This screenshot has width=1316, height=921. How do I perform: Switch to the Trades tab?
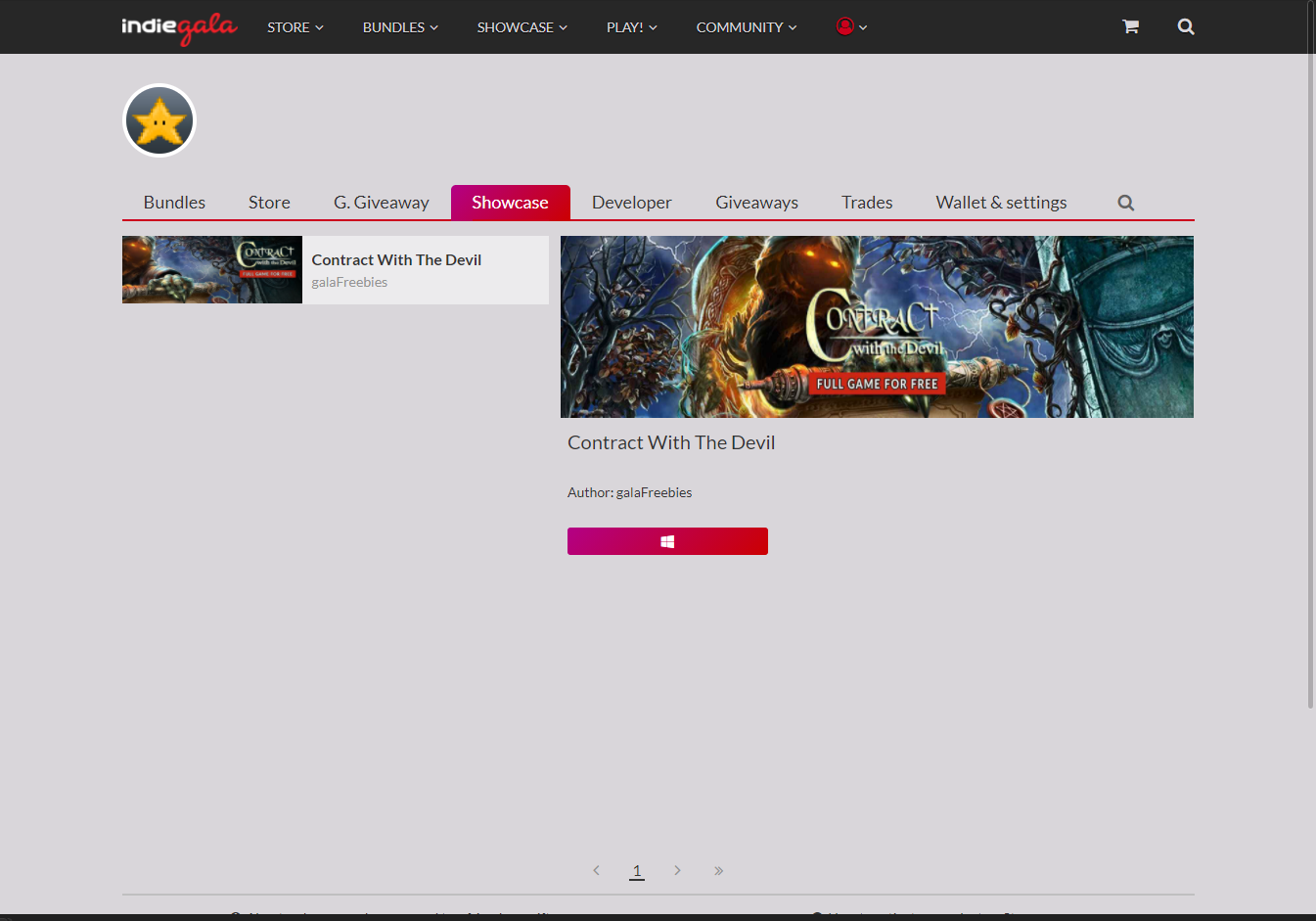click(x=867, y=203)
